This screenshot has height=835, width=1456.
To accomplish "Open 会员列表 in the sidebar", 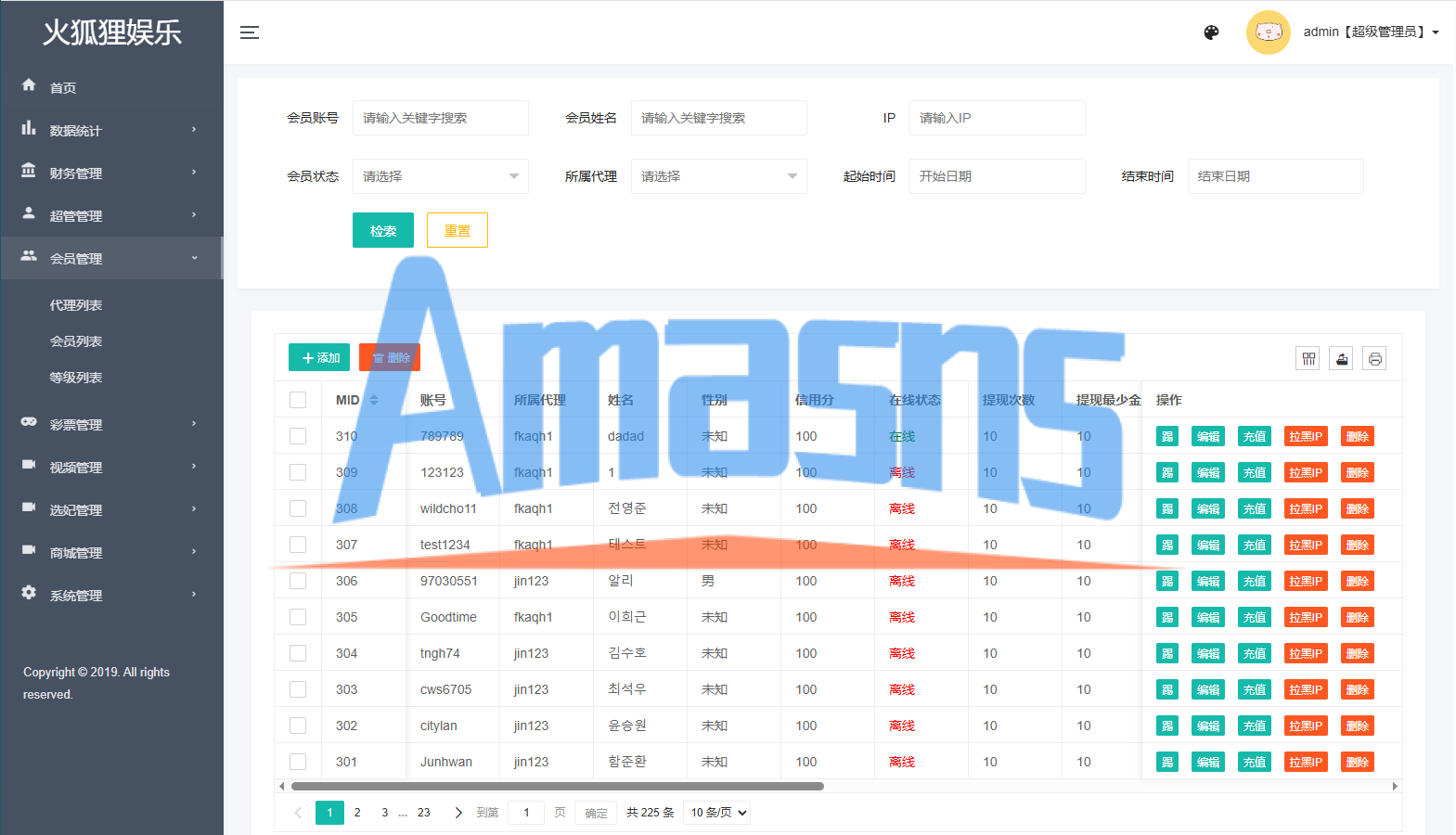I will 76,341.
